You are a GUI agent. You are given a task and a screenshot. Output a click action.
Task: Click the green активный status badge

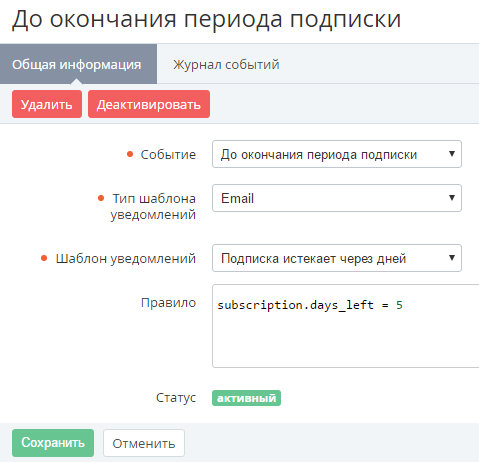[x=246, y=398]
